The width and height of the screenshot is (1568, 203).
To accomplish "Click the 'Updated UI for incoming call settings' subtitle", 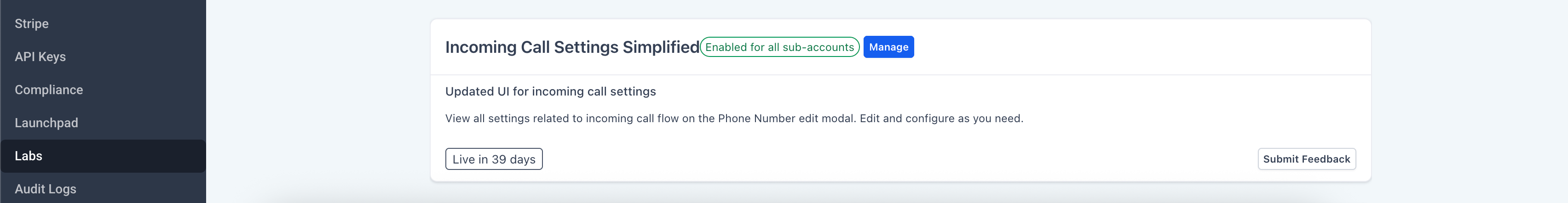I will pyautogui.click(x=550, y=92).
